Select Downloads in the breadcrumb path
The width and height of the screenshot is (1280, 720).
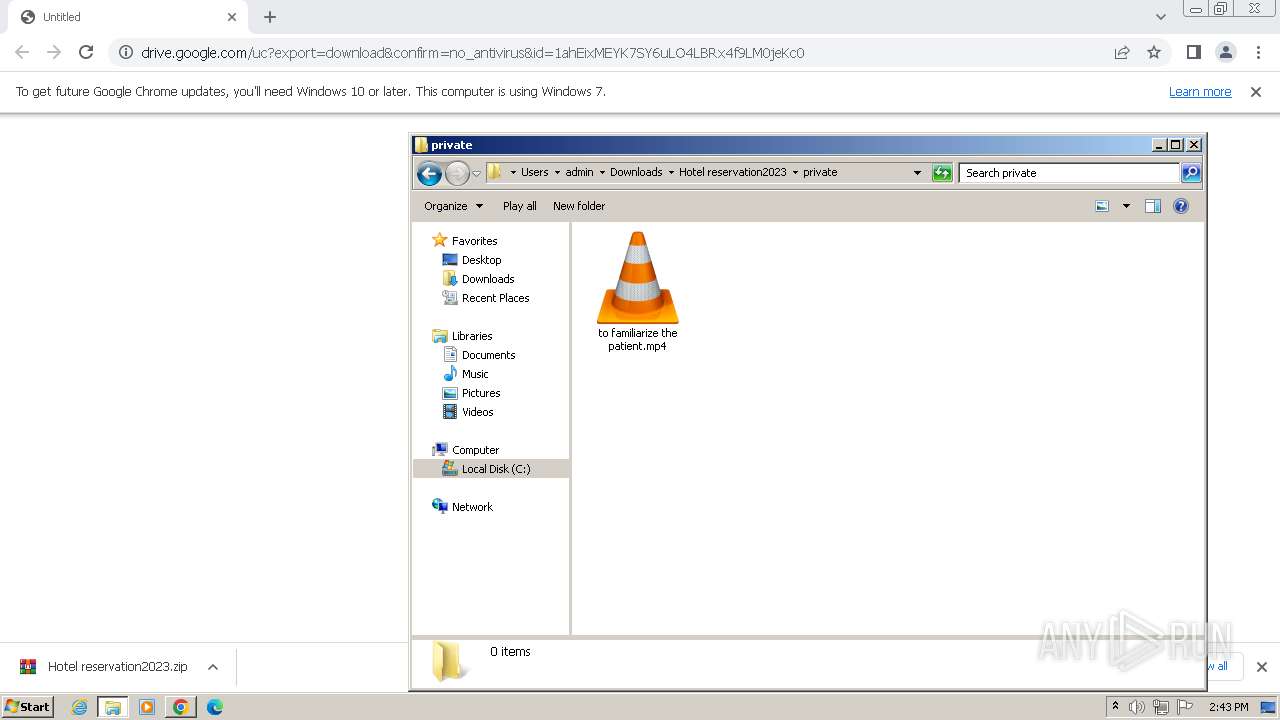[x=636, y=172]
